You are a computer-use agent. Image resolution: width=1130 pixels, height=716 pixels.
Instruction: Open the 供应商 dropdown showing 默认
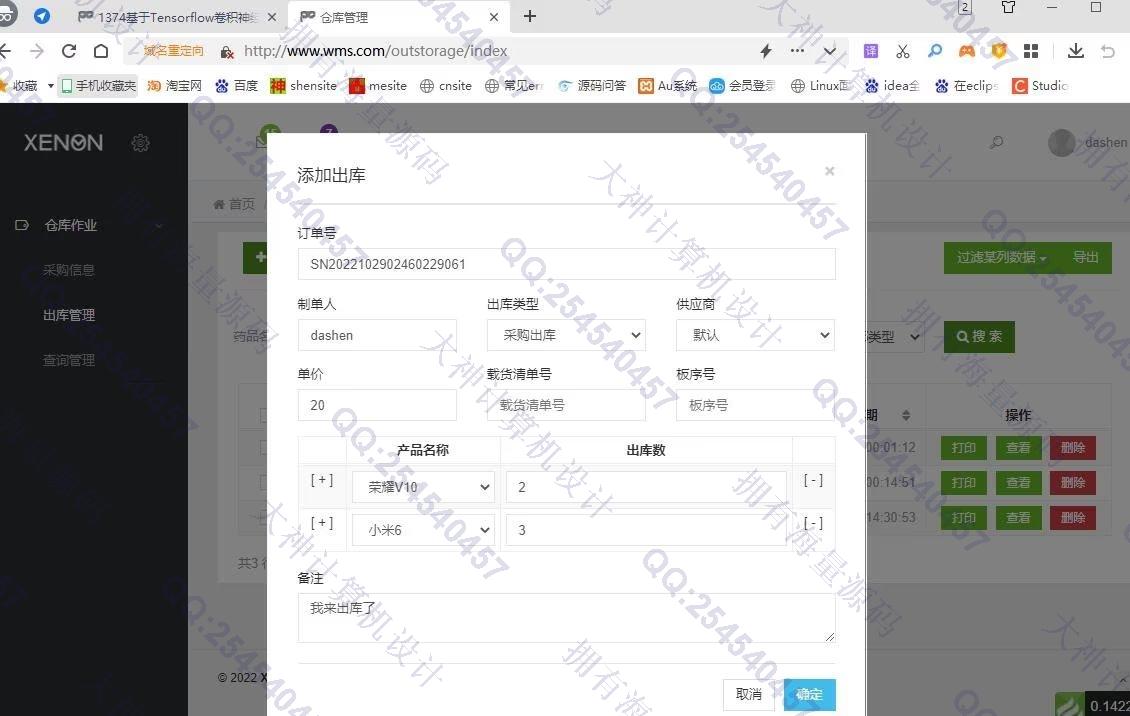(755, 335)
